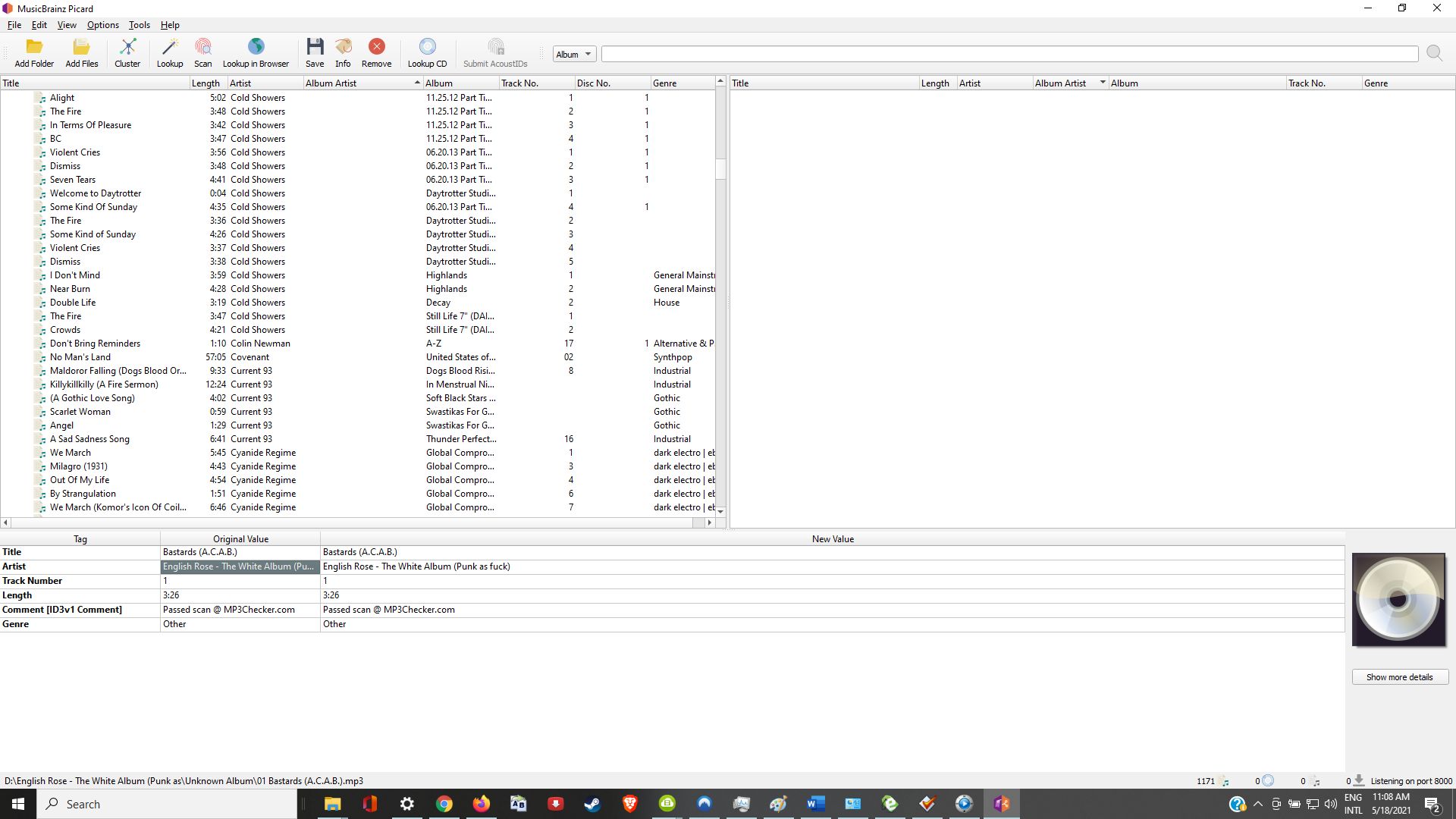Open Firefox from the taskbar

[482, 804]
